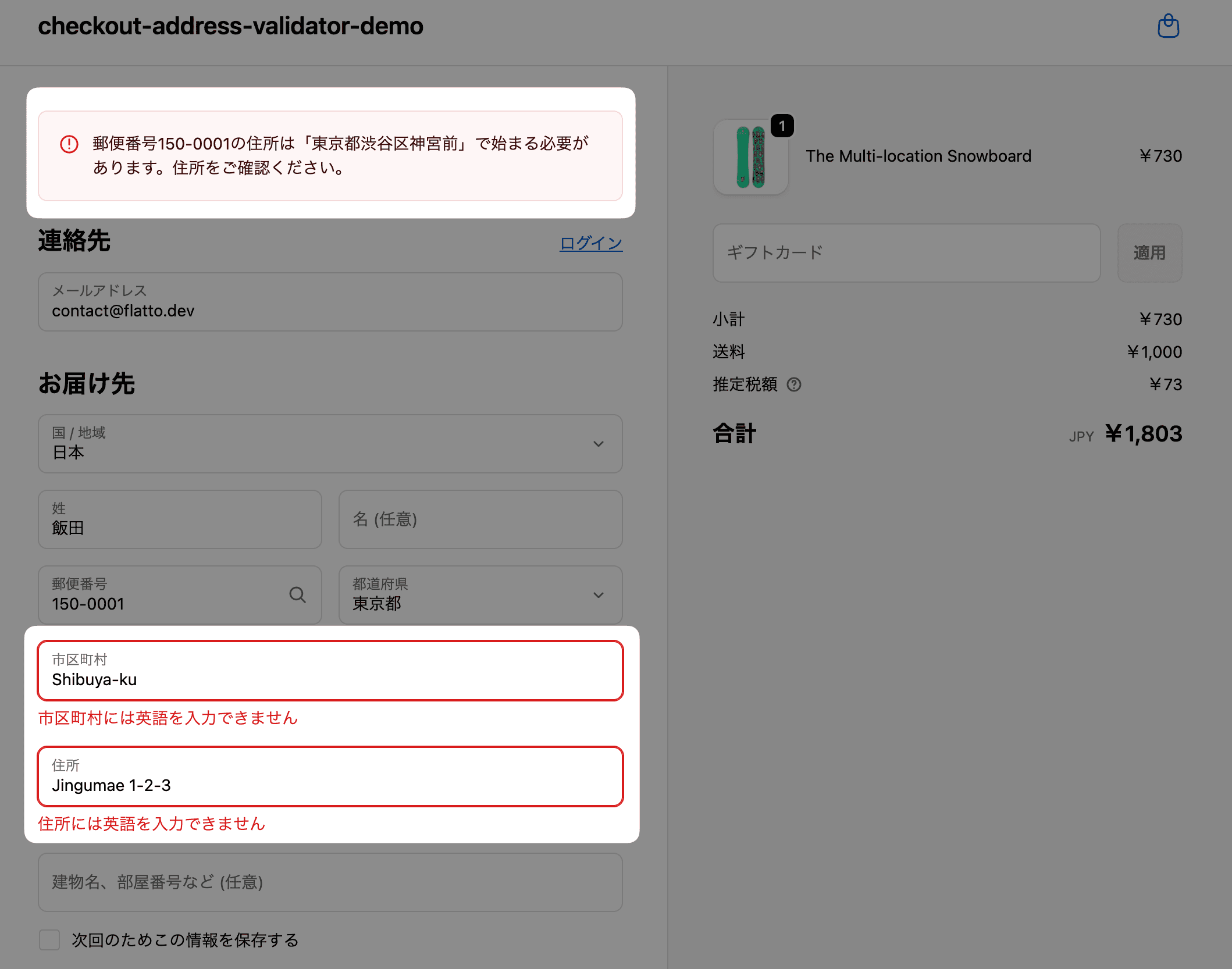
Task: Open the shopping bag cart icon
Action: click(1167, 26)
